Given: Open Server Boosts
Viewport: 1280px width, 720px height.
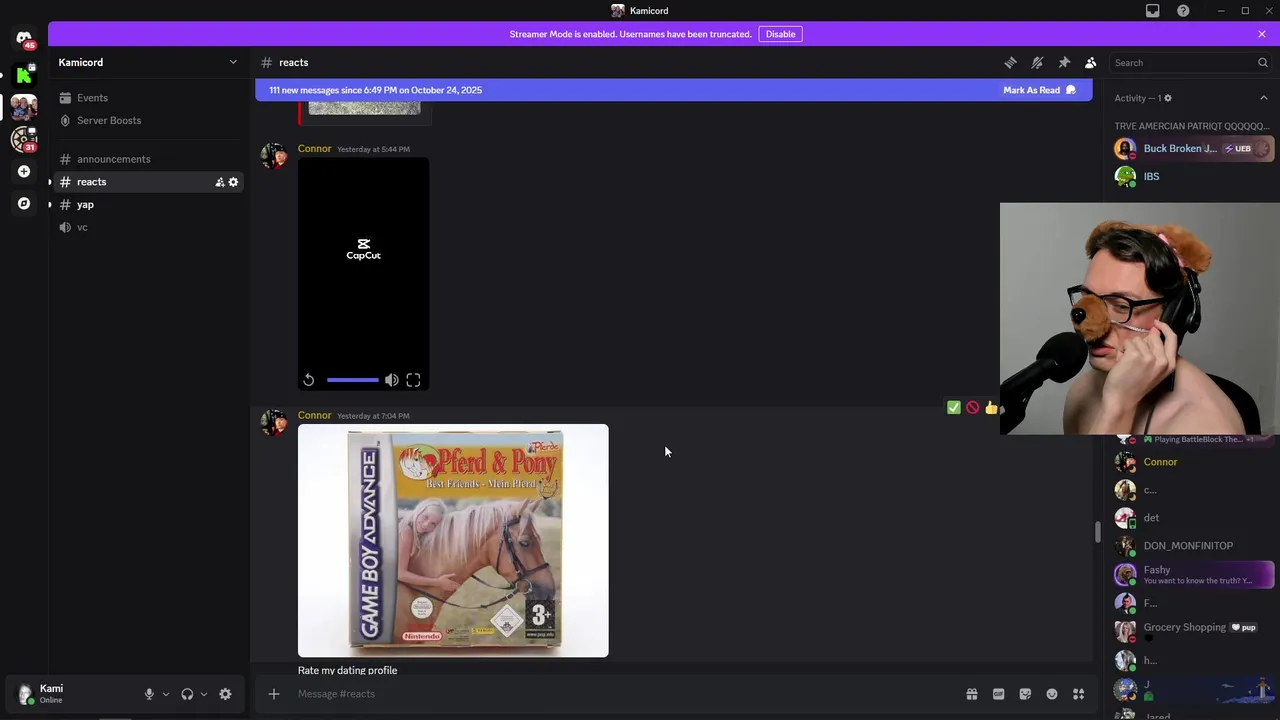Looking at the screenshot, I should 148,120.
